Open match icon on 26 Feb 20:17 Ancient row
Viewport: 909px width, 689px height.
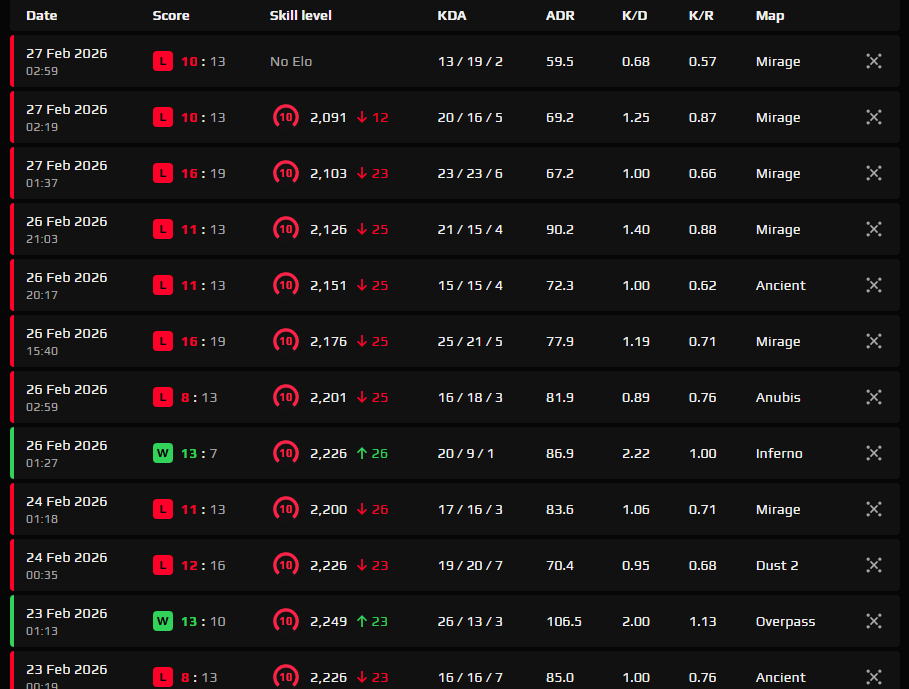point(874,285)
